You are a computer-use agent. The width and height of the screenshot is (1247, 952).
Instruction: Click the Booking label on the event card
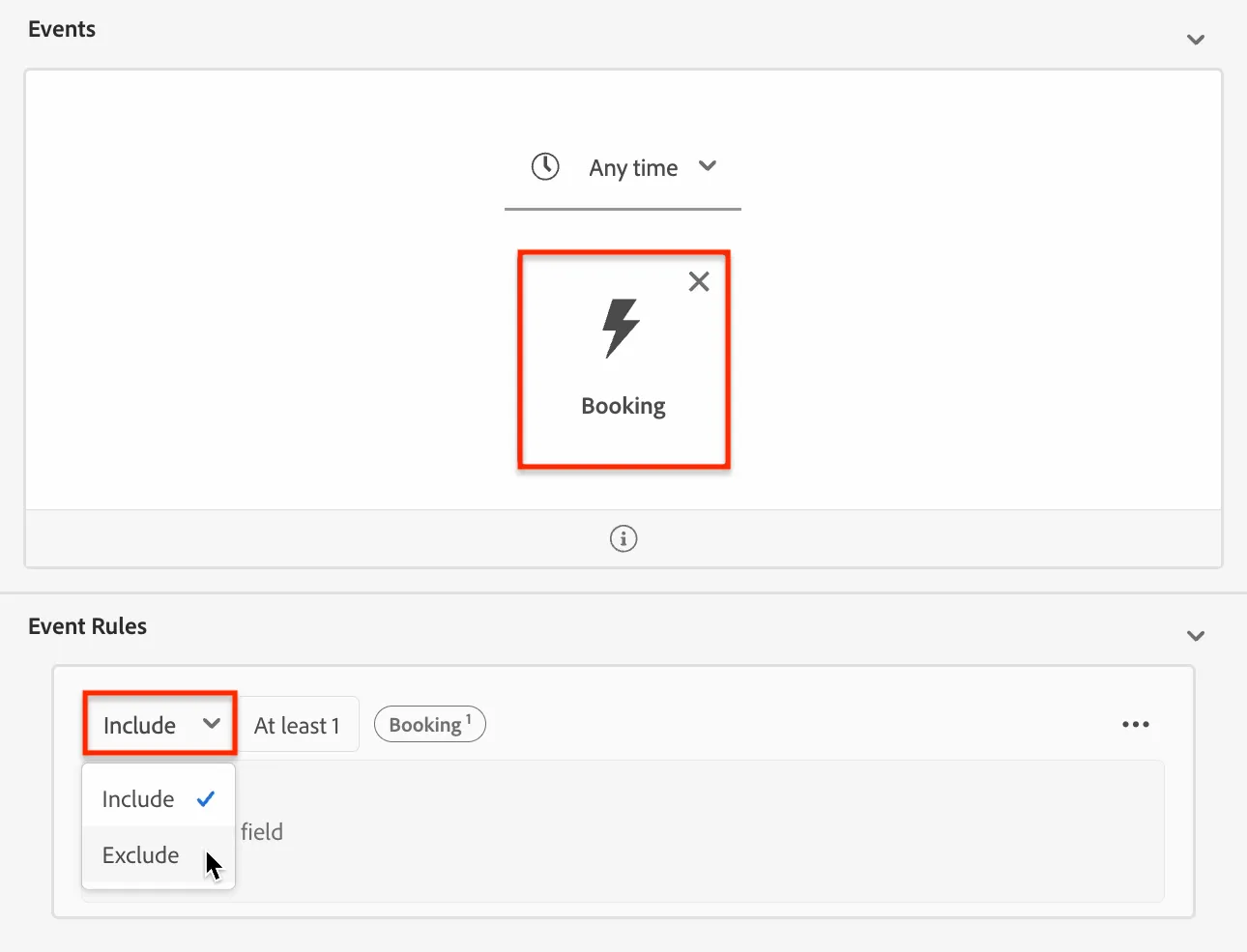[x=623, y=406]
